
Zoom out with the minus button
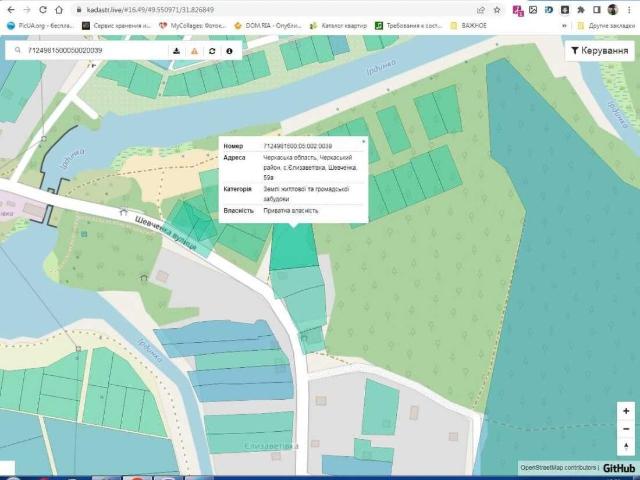pyautogui.click(x=626, y=429)
